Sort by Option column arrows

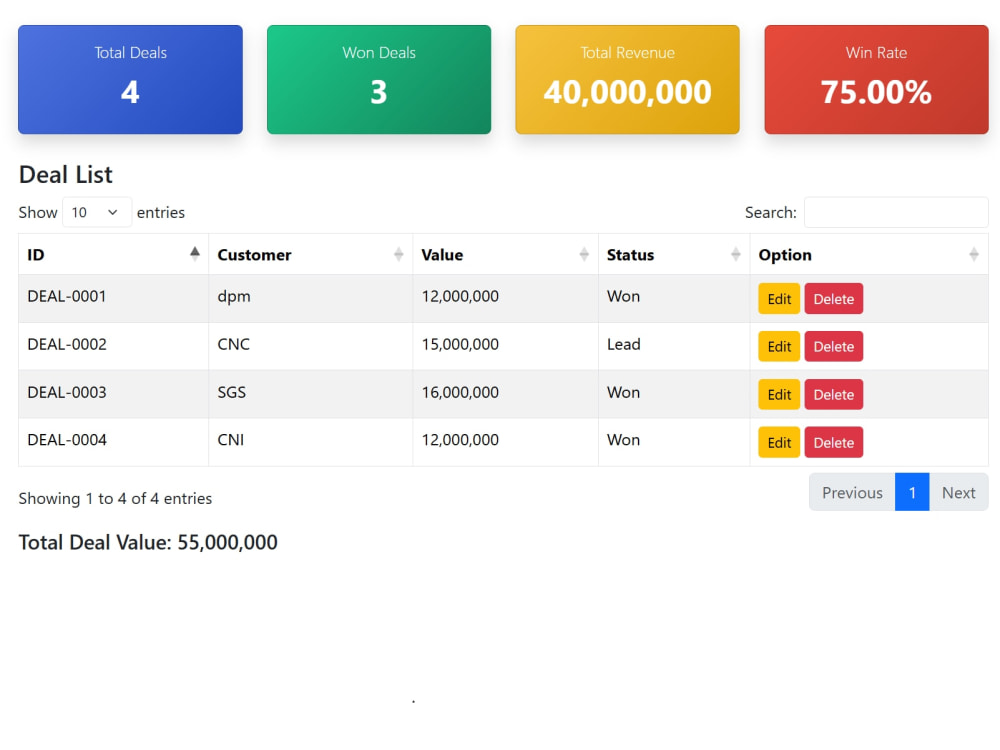point(973,254)
